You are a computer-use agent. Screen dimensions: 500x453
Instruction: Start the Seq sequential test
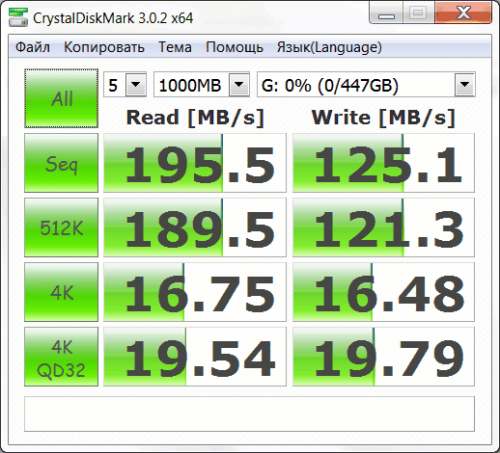(61, 163)
